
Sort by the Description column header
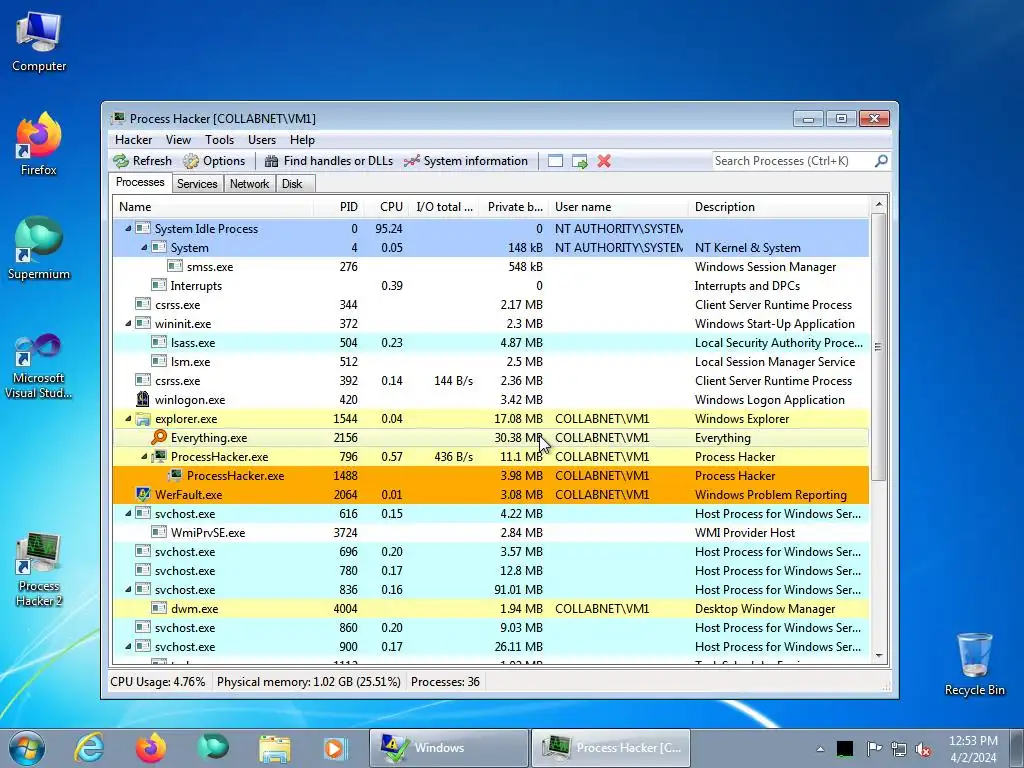point(779,206)
